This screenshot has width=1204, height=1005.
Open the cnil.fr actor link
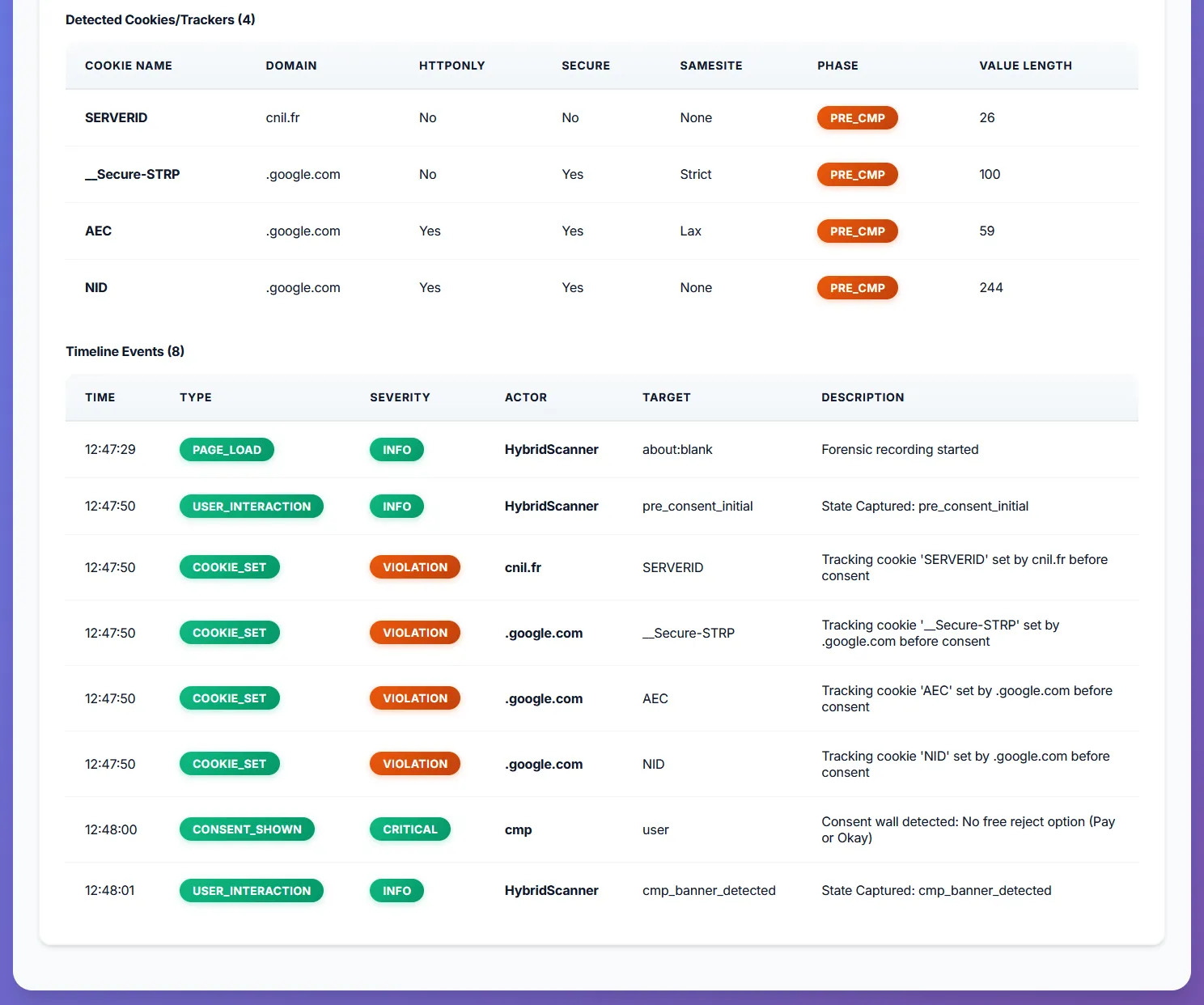[523, 567]
